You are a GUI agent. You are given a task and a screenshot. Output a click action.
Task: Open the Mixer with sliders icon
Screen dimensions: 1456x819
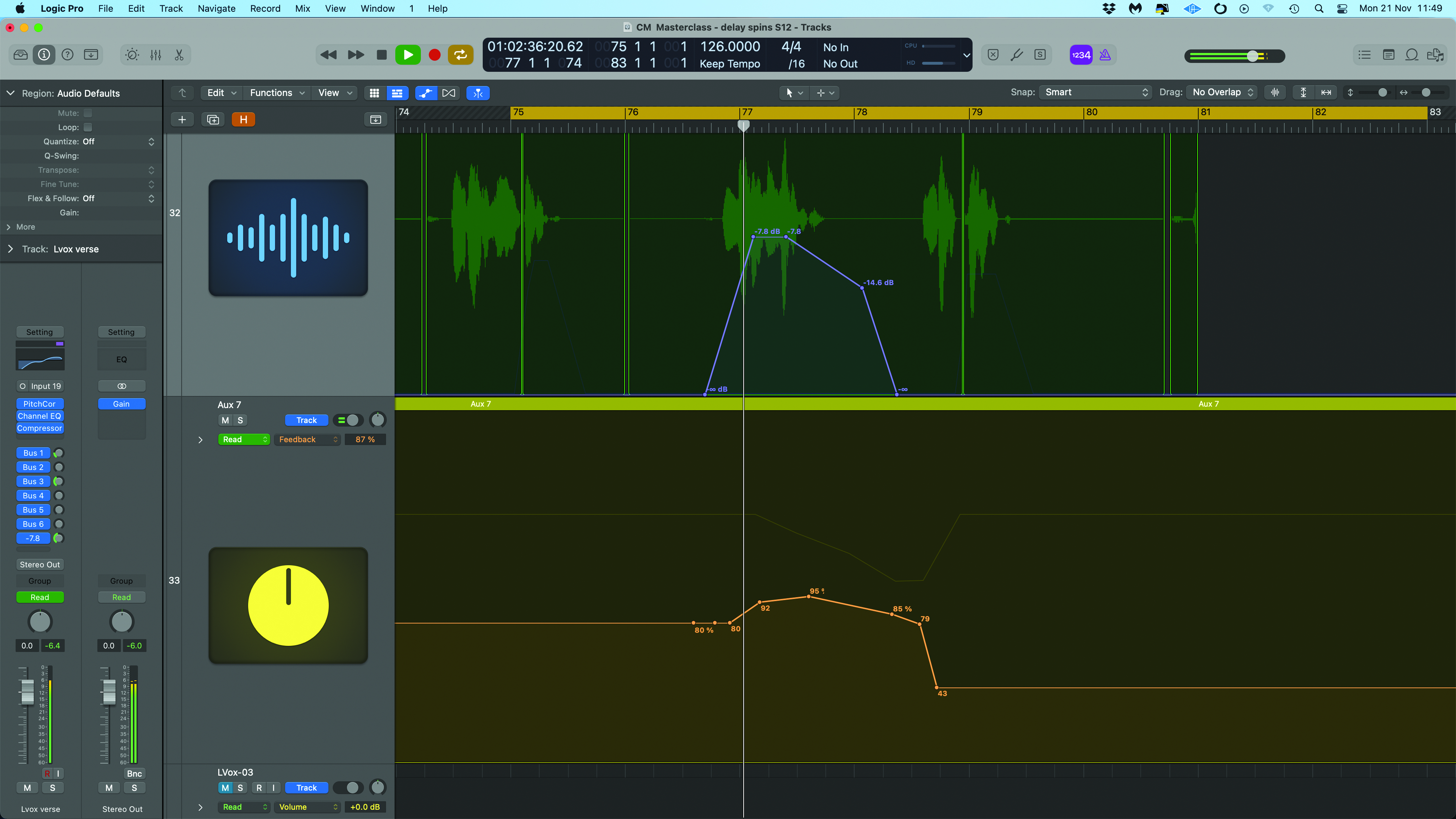pos(155,55)
